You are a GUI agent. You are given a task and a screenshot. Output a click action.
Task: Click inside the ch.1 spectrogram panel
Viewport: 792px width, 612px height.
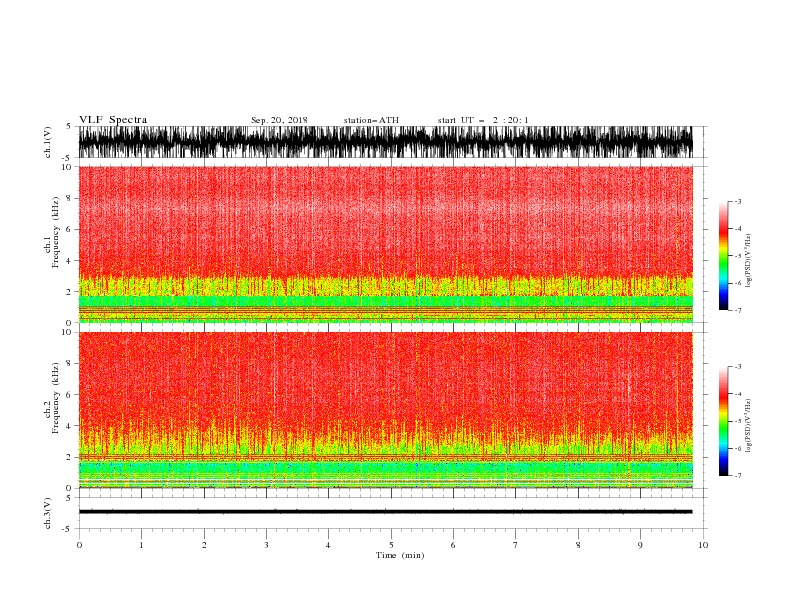pos(386,244)
